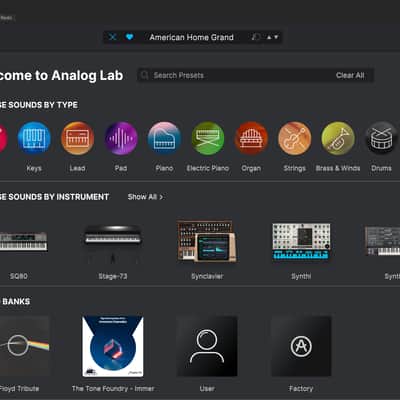
Task: Click the Search Presets field
Action: pos(255,75)
